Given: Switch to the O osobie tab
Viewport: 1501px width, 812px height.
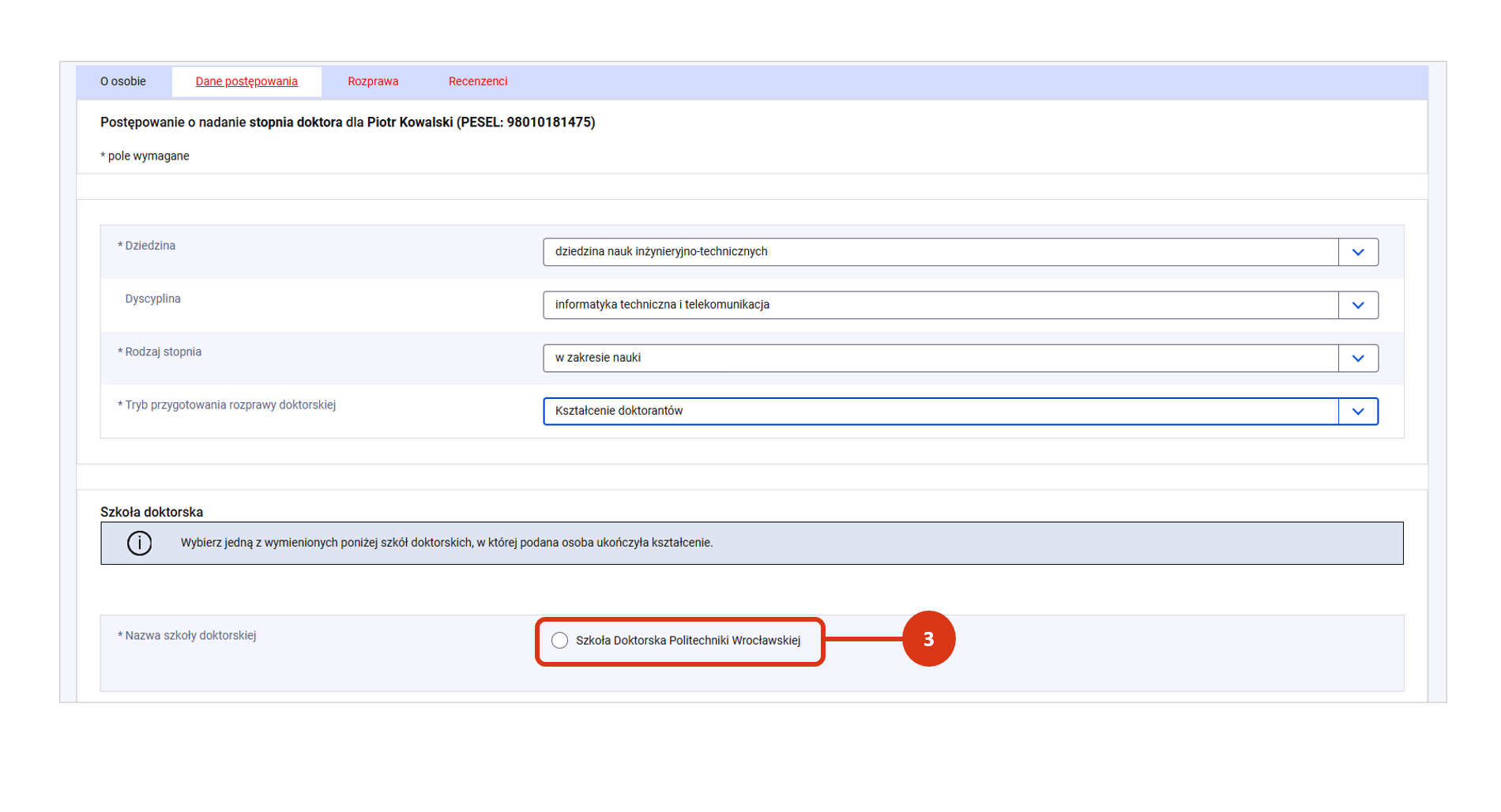Looking at the screenshot, I should [x=123, y=81].
